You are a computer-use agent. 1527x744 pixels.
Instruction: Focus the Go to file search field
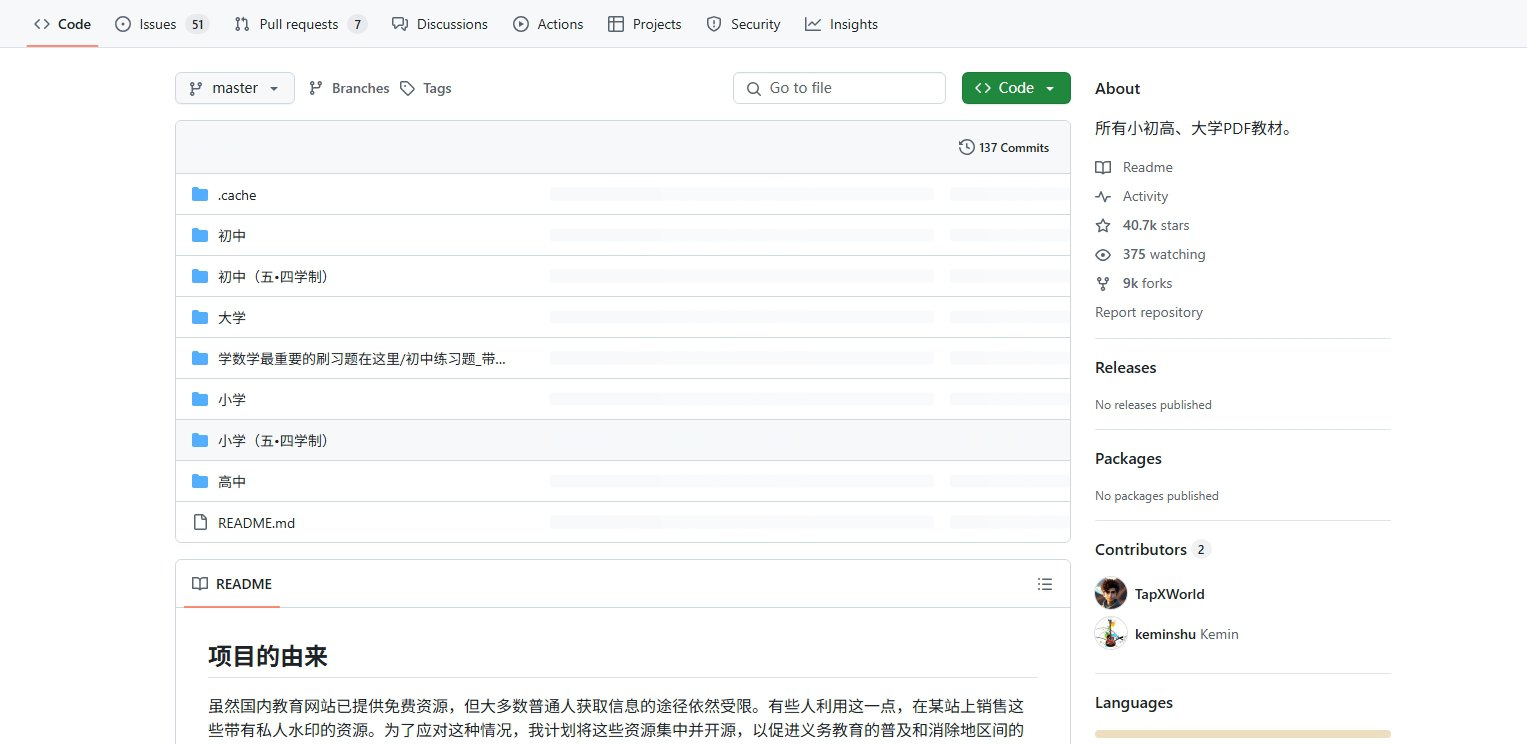point(839,88)
